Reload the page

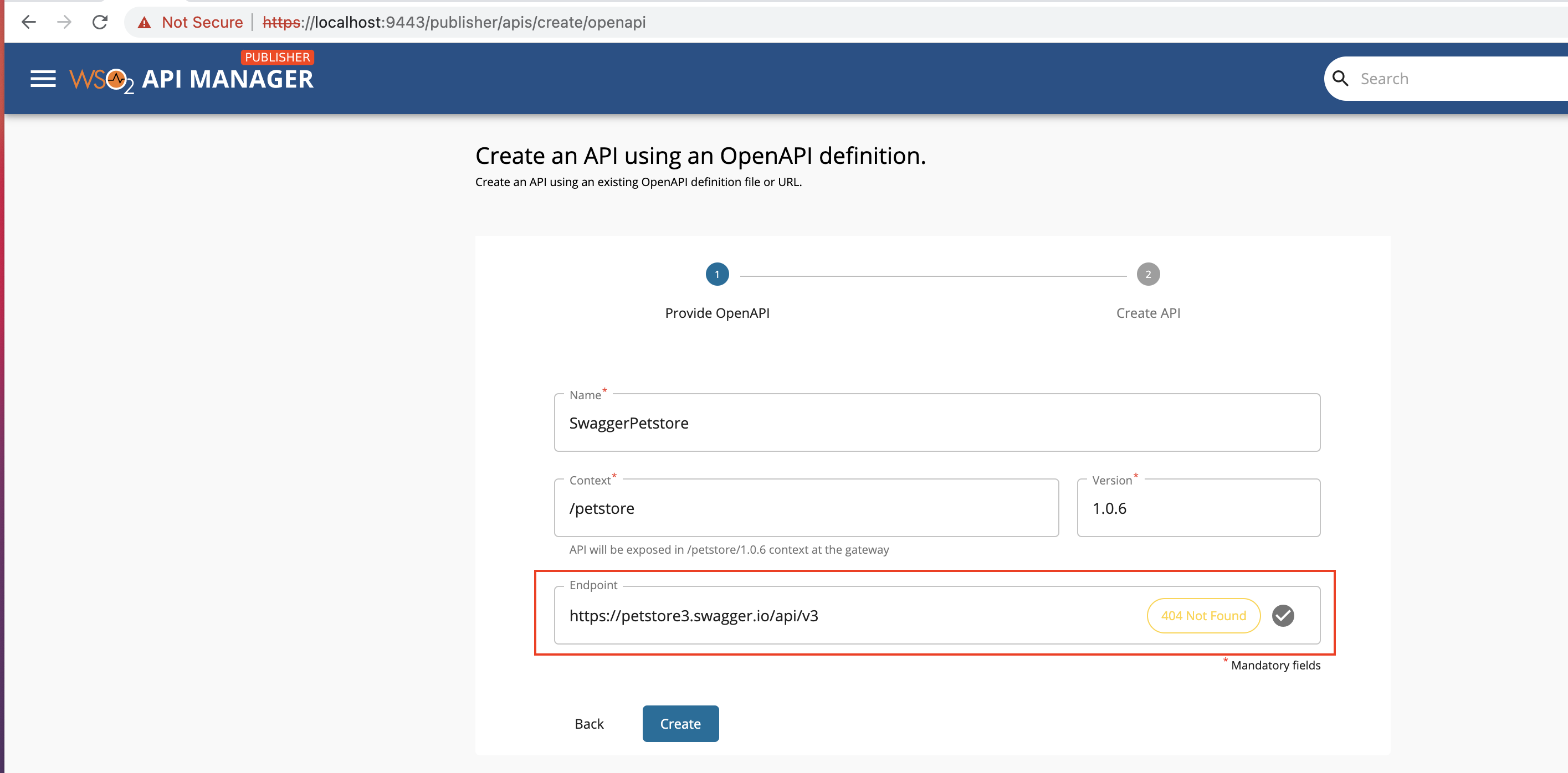(x=100, y=23)
